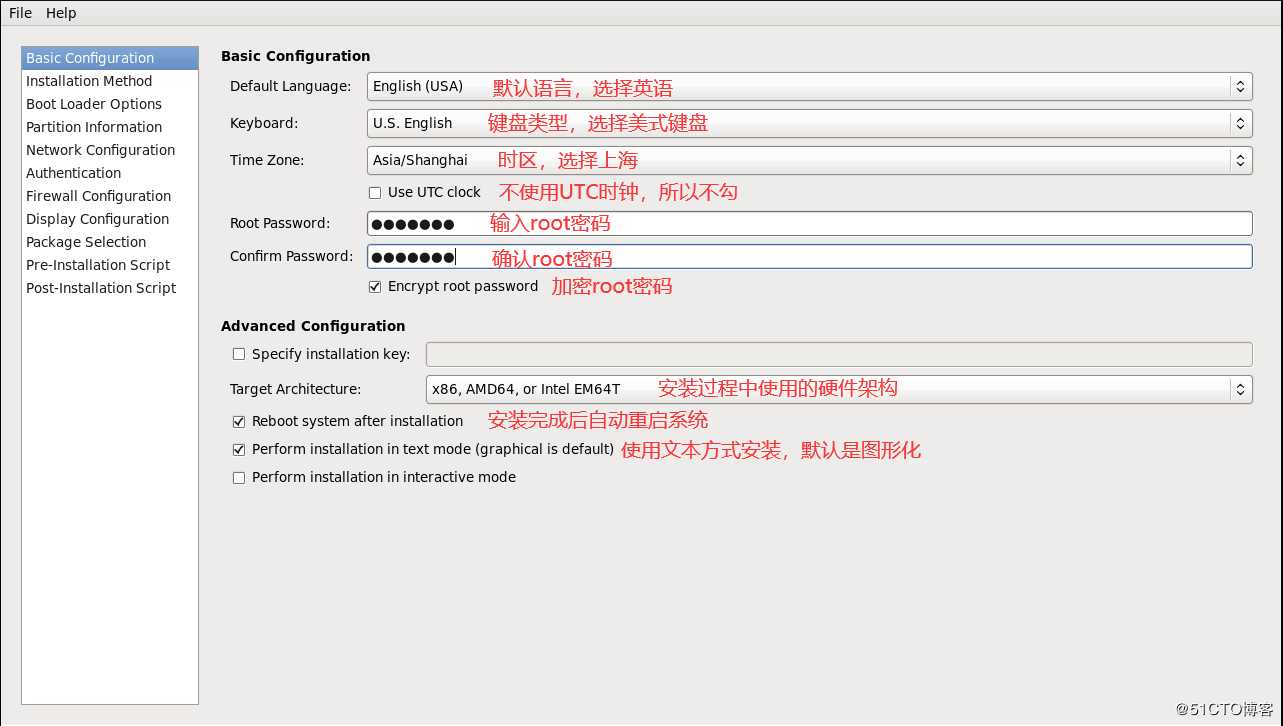Open the Pre-Installation Script section

[x=110, y=265]
